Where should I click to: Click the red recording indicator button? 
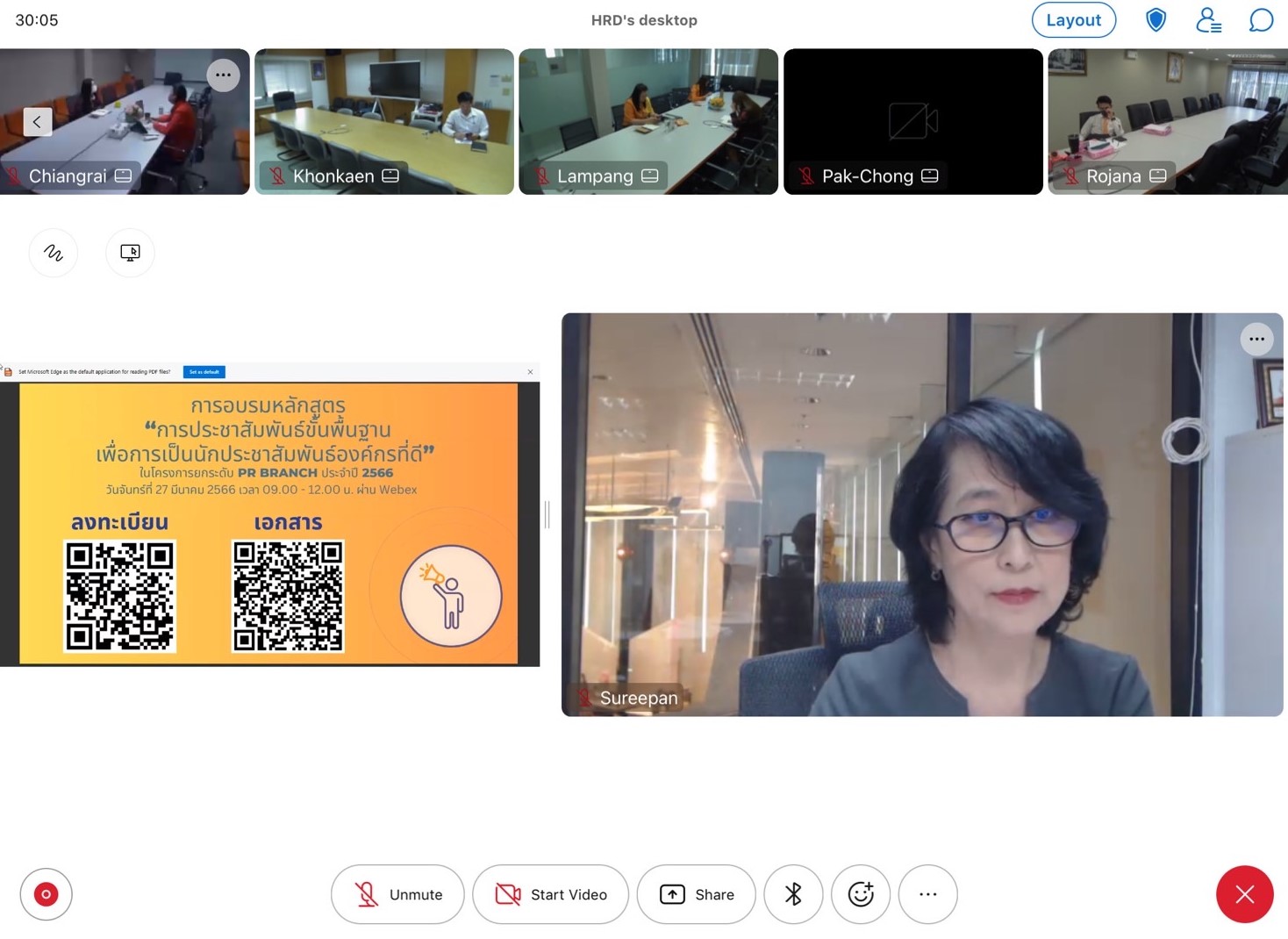(46, 894)
